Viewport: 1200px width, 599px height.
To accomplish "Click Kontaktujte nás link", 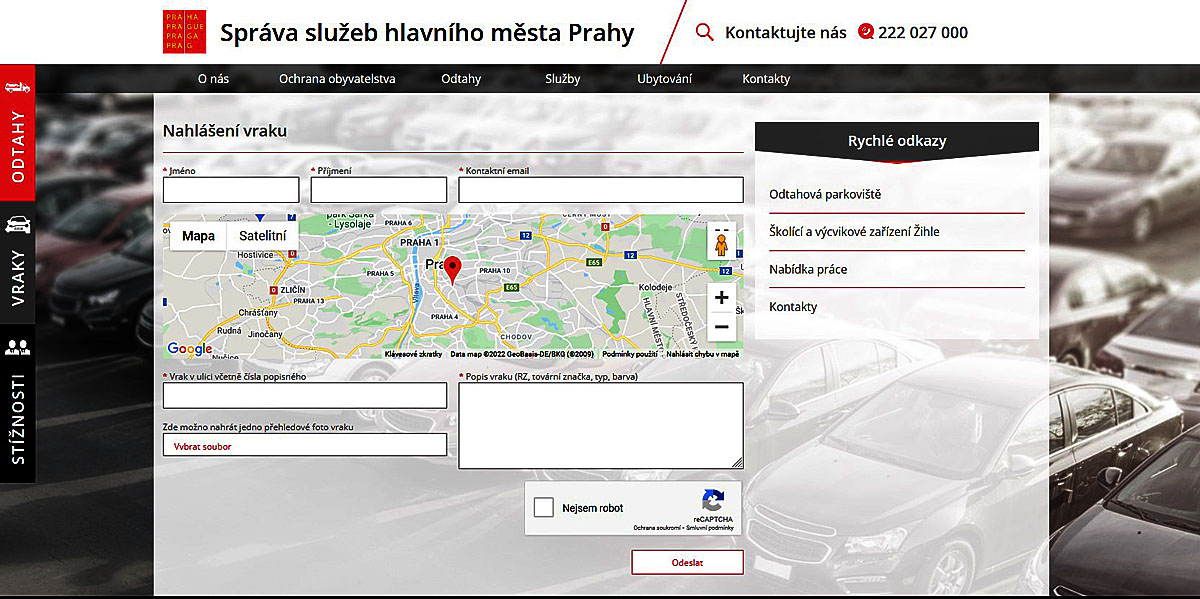I will click(x=785, y=33).
